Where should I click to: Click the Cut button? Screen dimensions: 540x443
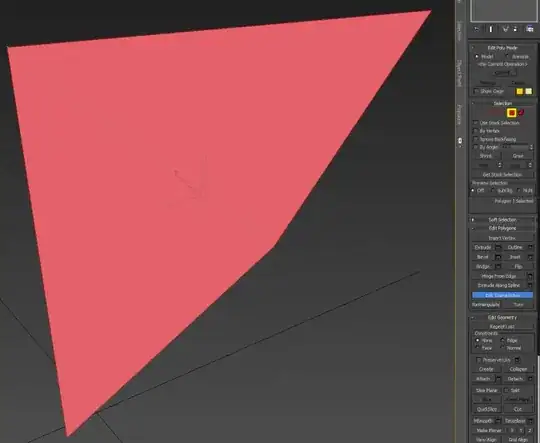coord(518,409)
